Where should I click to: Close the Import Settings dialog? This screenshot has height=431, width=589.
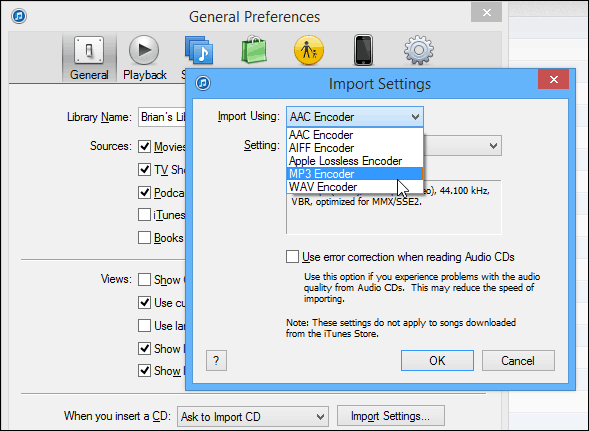click(553, 79)
